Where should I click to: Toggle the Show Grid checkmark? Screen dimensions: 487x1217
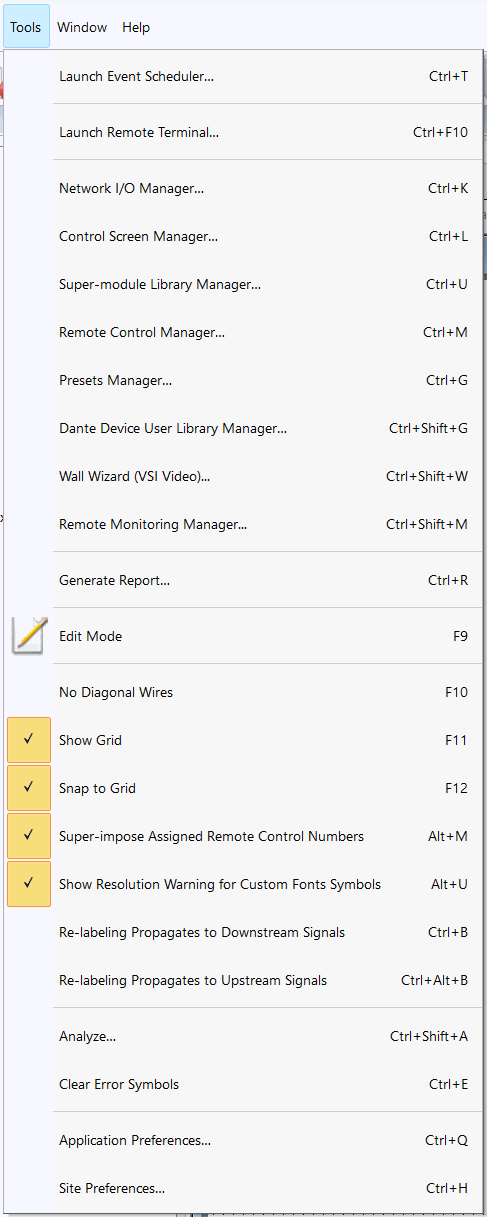(29, 740)
